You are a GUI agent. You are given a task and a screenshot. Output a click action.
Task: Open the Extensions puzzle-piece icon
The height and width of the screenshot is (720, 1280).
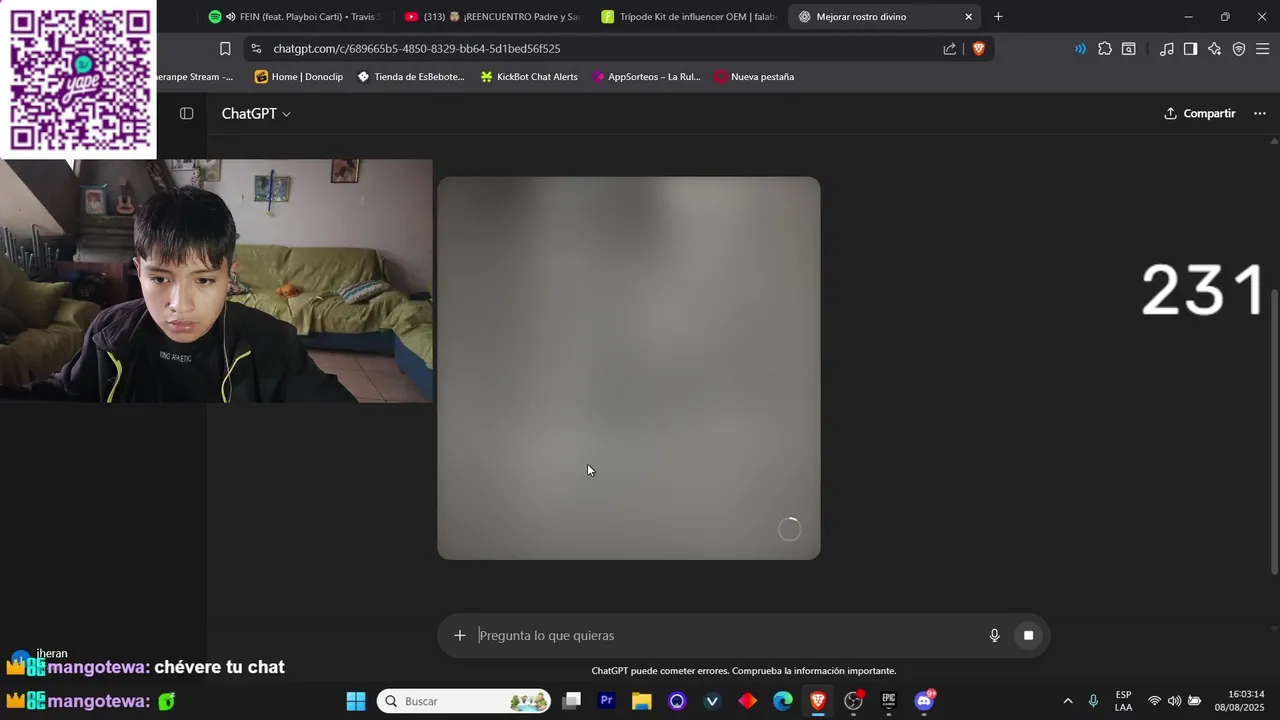coord(1105,49)
